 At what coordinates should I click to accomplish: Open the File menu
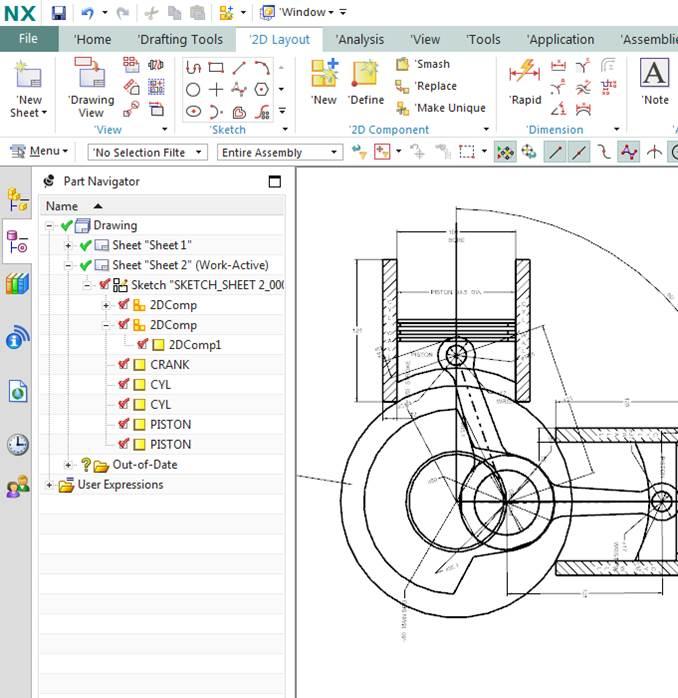click(29, 39)
